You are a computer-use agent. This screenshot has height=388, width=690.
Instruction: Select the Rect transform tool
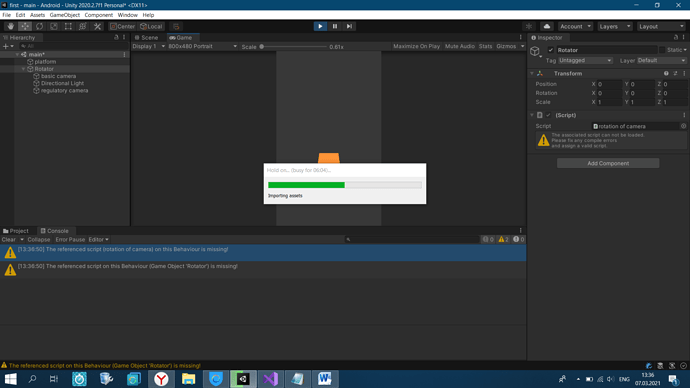tap(68, 26)
